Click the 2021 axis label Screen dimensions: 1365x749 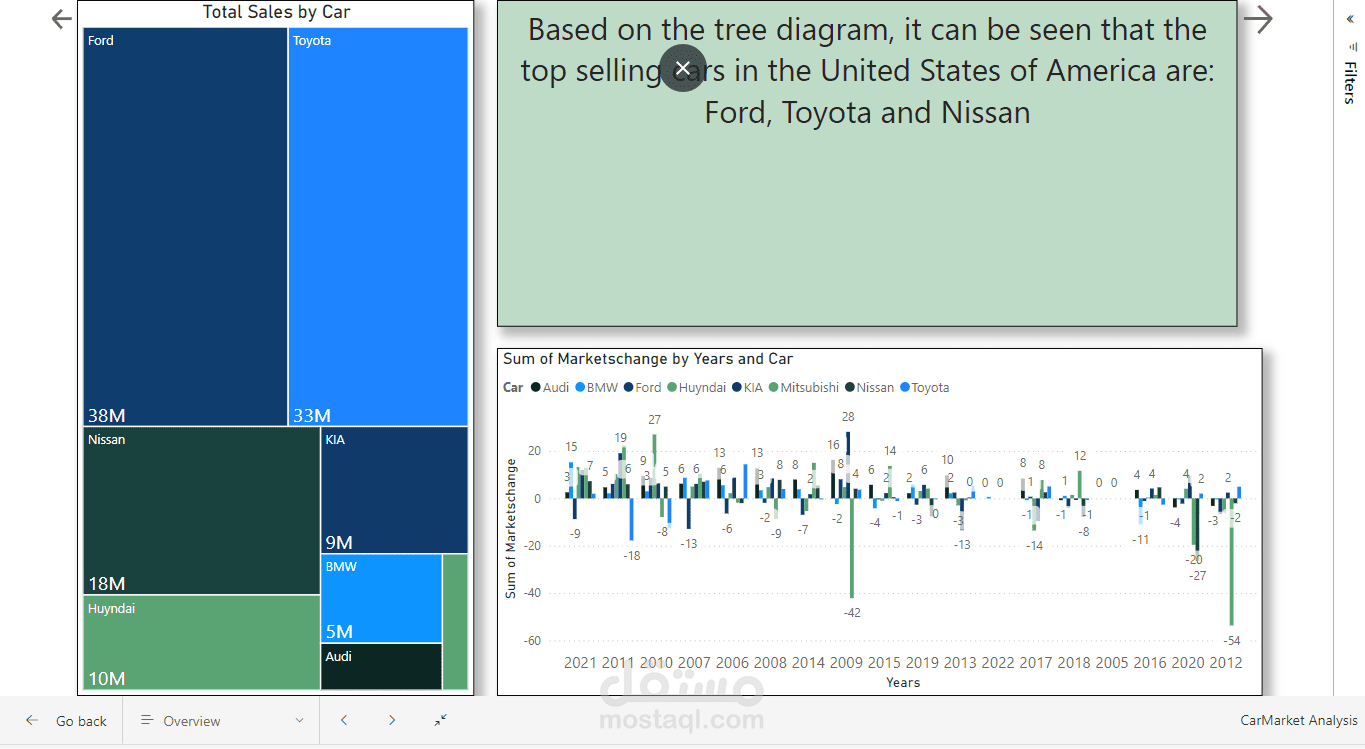580,662
